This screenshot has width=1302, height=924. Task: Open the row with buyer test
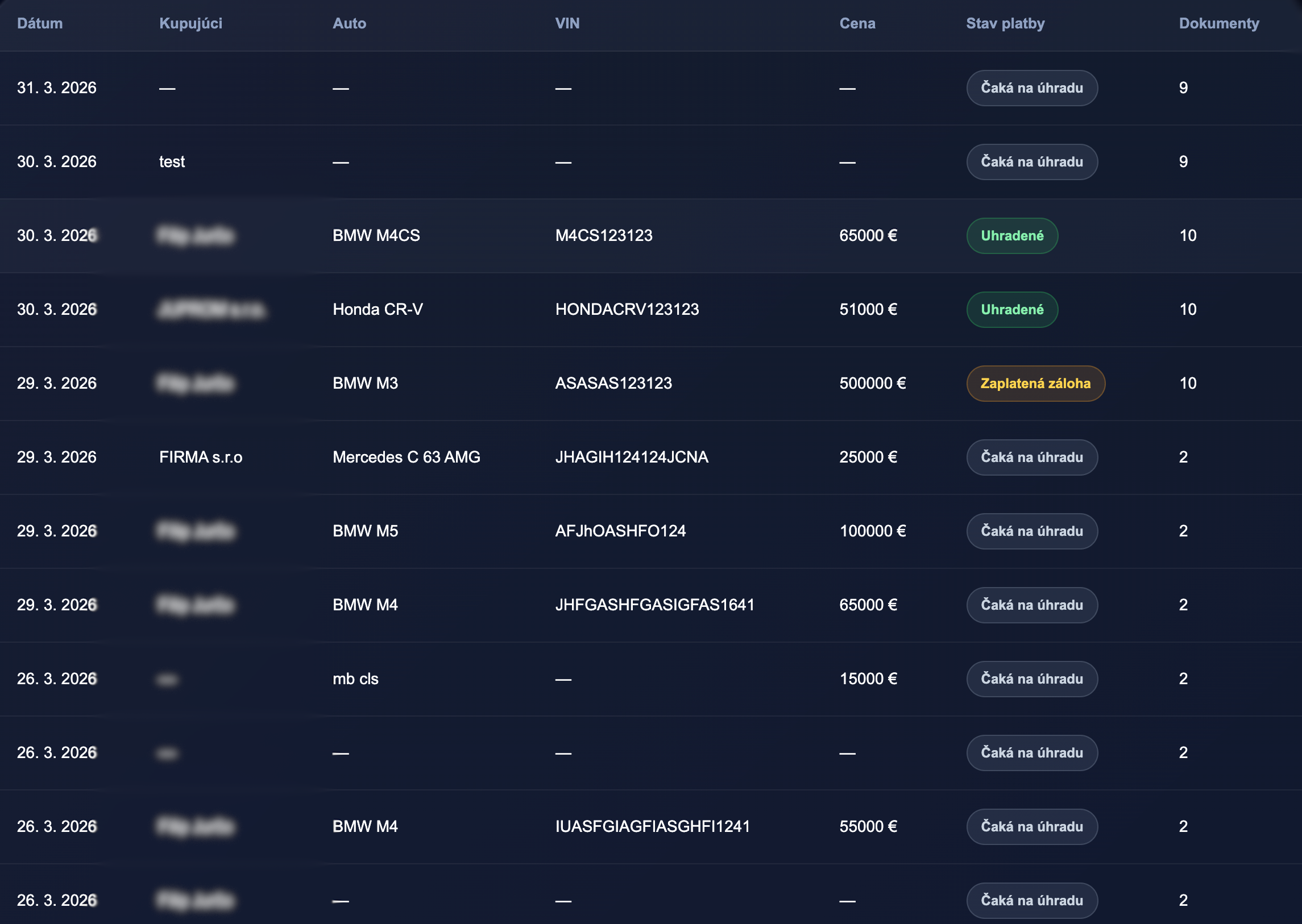coord(172,161)
